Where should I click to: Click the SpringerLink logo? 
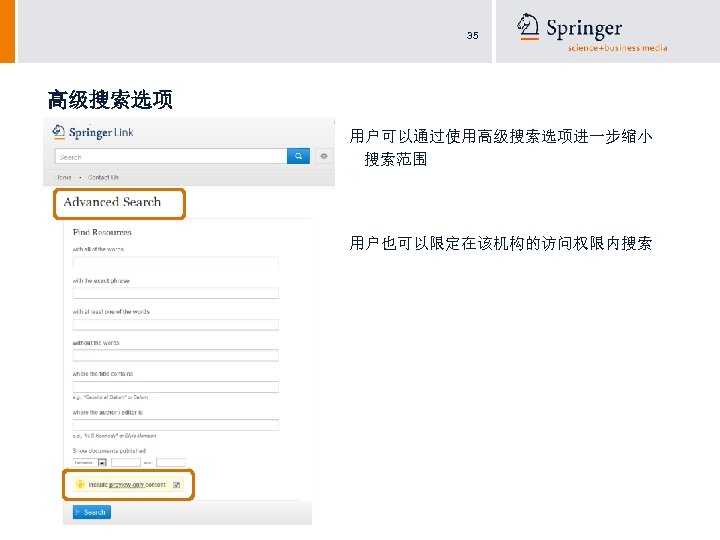(x=93, y=132)
